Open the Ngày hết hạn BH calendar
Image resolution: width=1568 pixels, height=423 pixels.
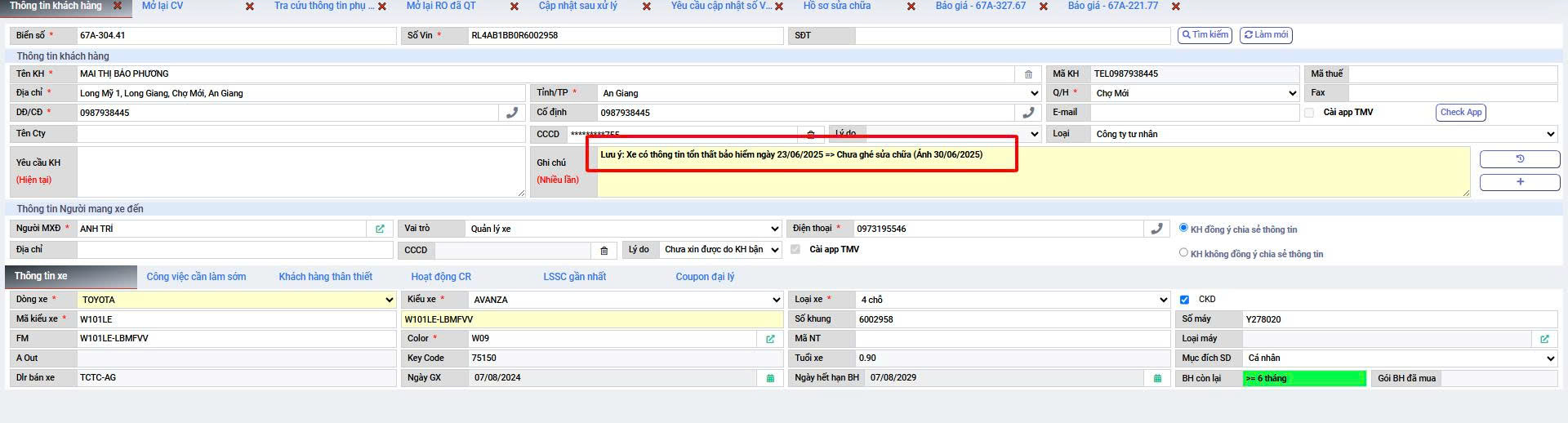[1157, 378]
